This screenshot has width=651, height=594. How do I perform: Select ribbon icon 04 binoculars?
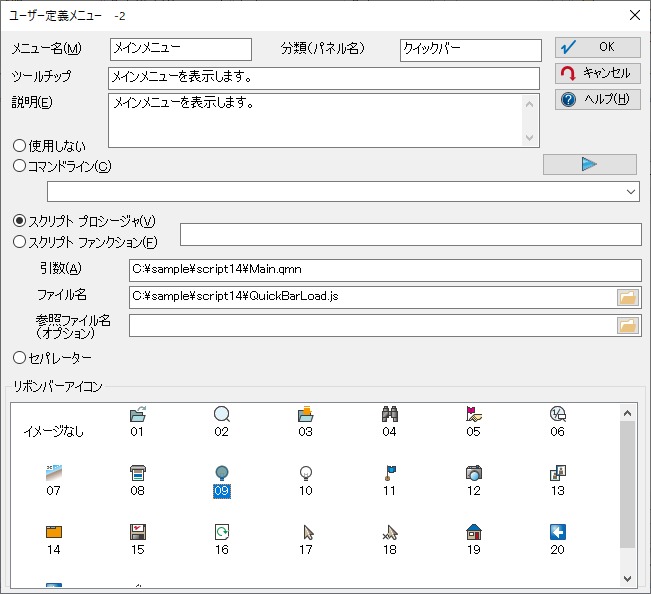tap(389, 422)
